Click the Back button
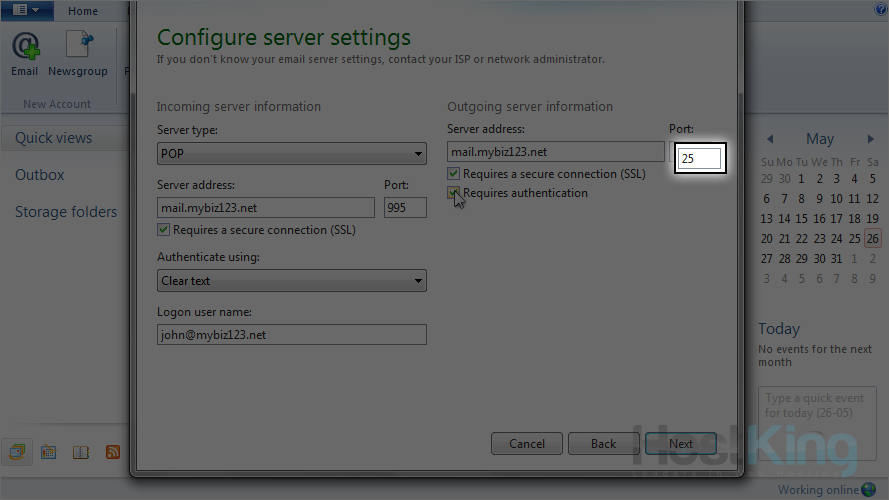The width and height of the screenshot is (889, 500). [603, 444]
